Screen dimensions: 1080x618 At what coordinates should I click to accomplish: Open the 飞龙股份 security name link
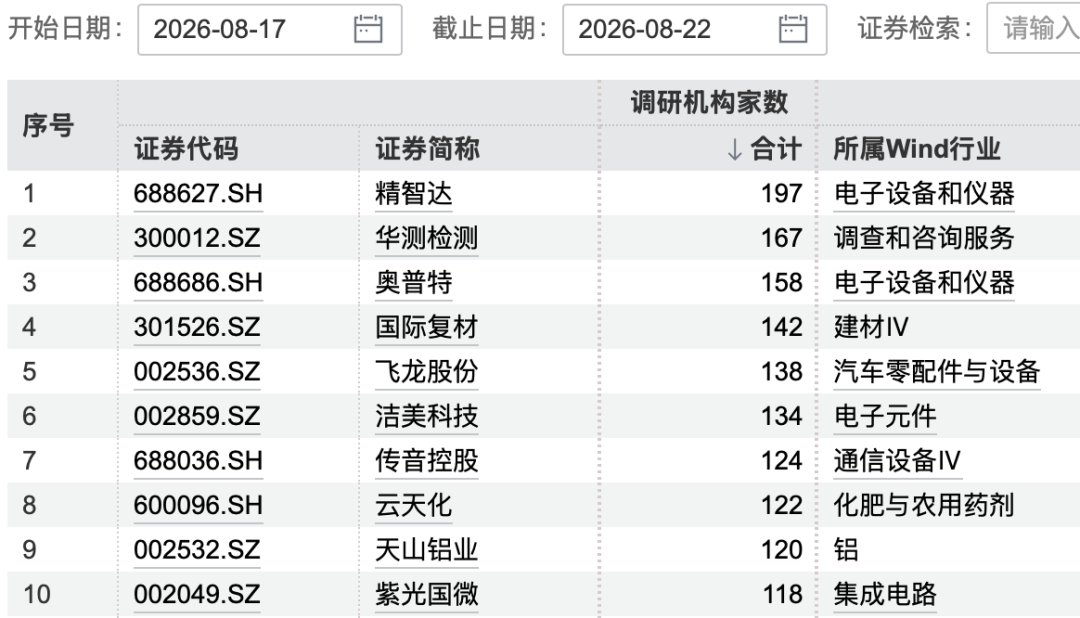[426, 372]
